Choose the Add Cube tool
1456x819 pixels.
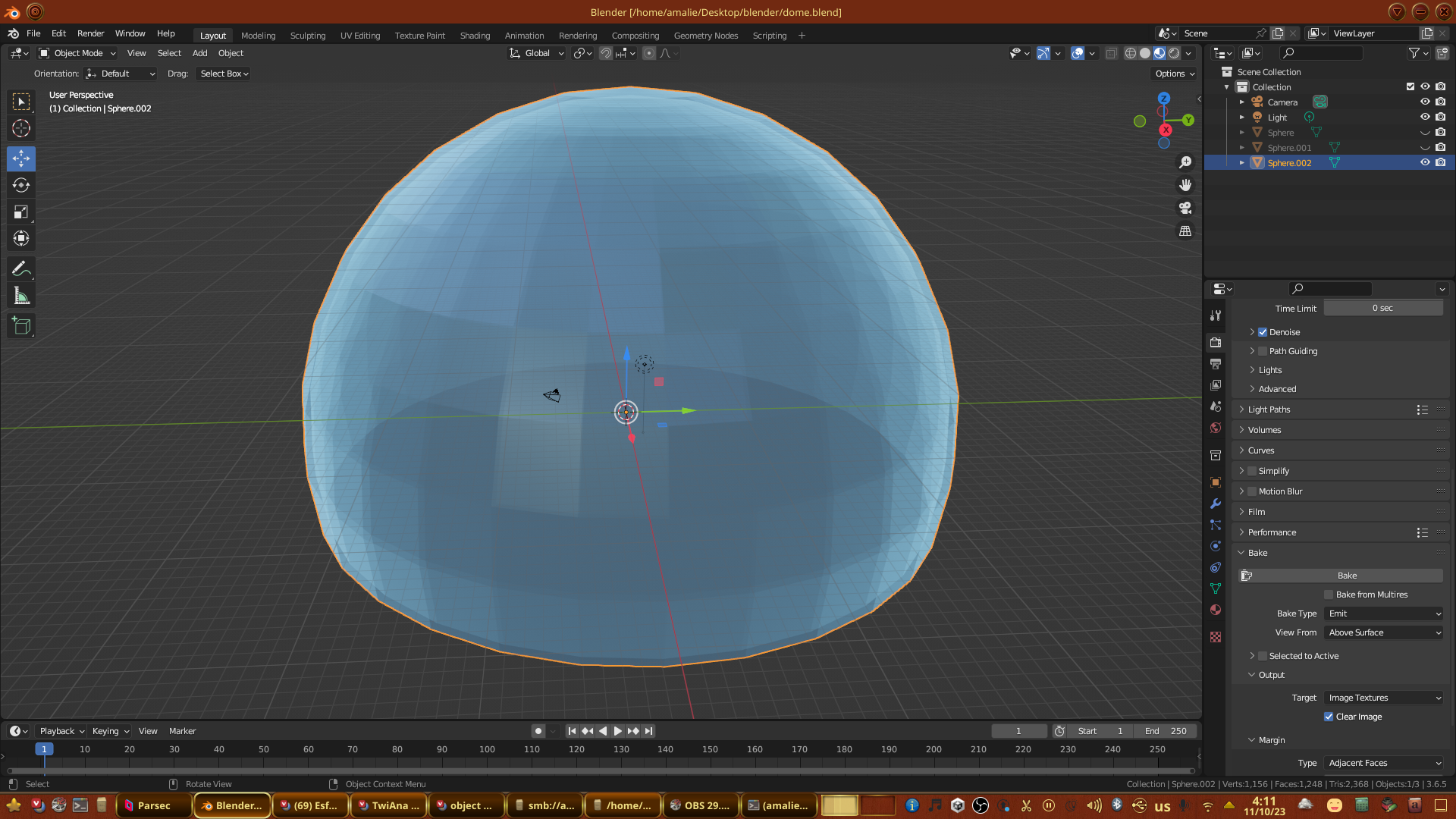[x=21, y=326]
